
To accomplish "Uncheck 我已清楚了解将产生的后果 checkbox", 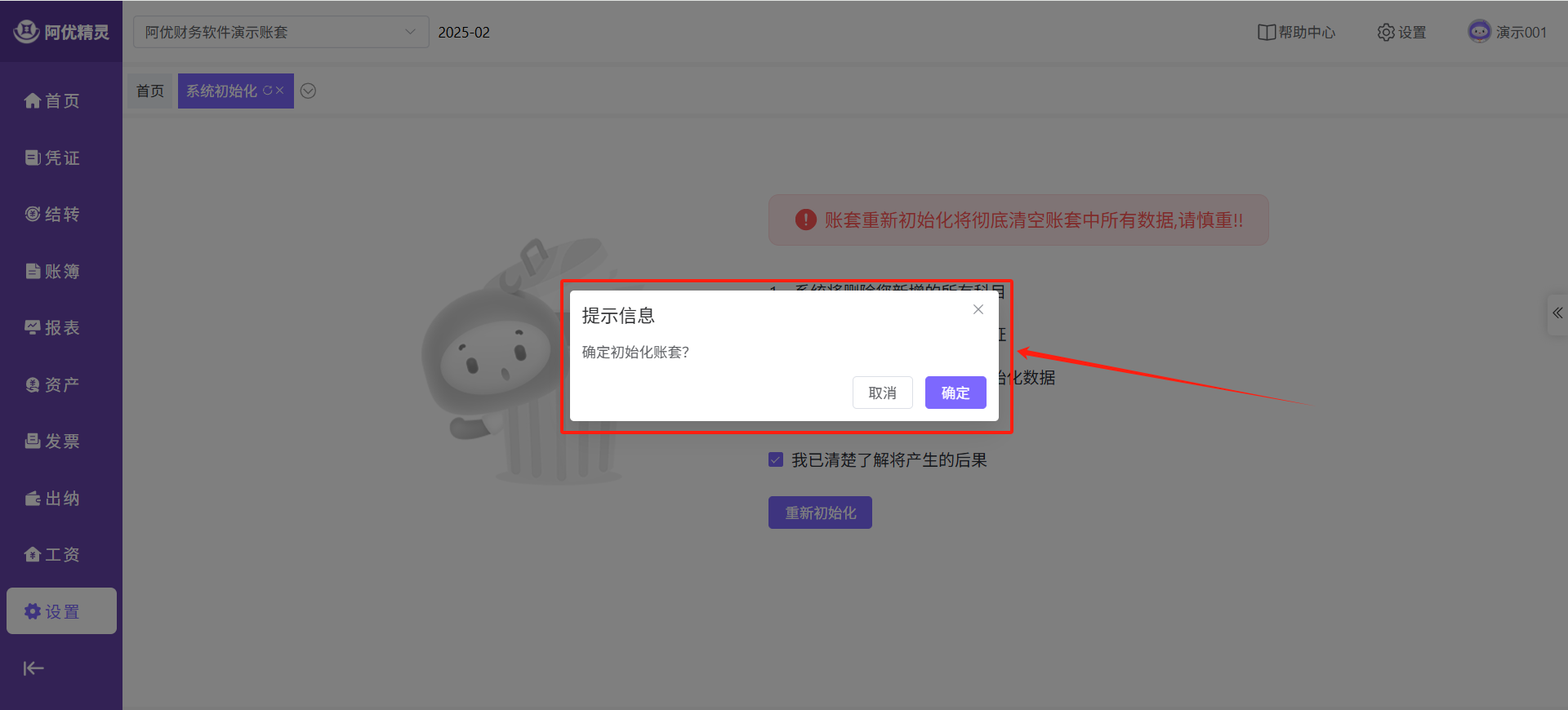I will pos(776,459).
